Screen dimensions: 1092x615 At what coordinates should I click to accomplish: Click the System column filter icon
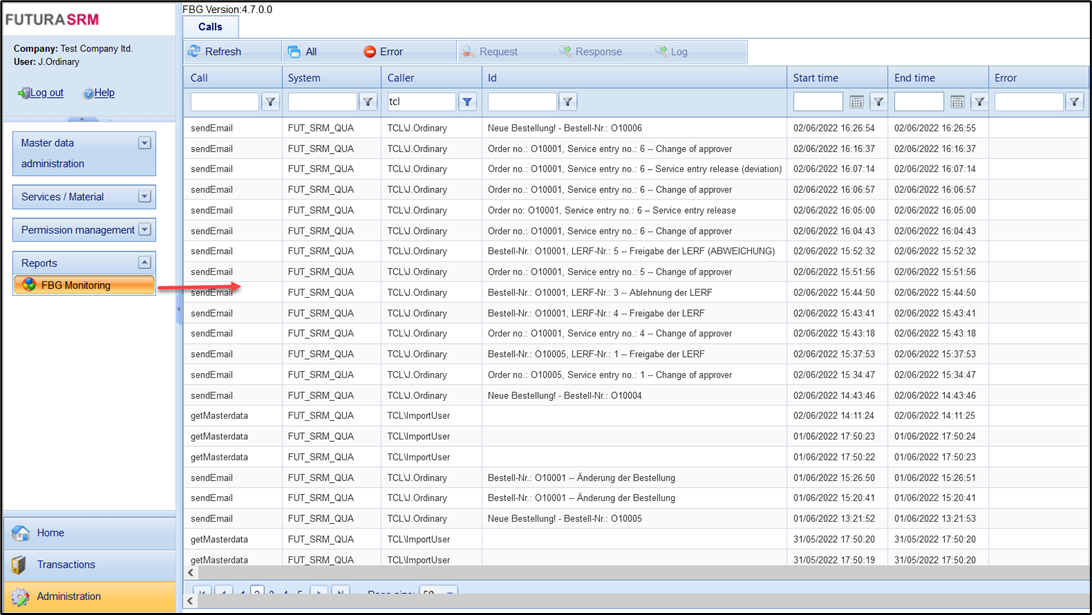pos(368,102)
